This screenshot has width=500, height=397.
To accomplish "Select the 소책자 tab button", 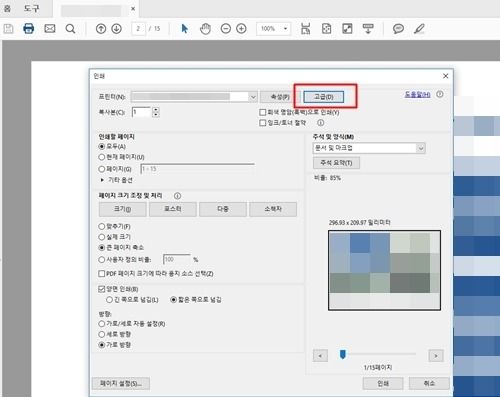I will pyautogui.click(x=273, y=209).
